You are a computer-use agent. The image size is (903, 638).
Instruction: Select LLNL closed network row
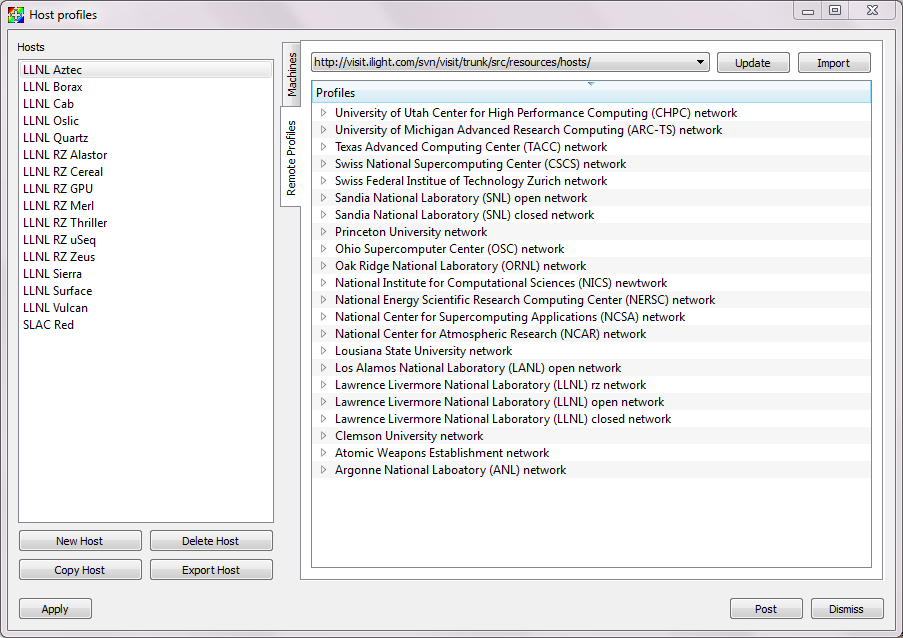click(x=591, y=419)
